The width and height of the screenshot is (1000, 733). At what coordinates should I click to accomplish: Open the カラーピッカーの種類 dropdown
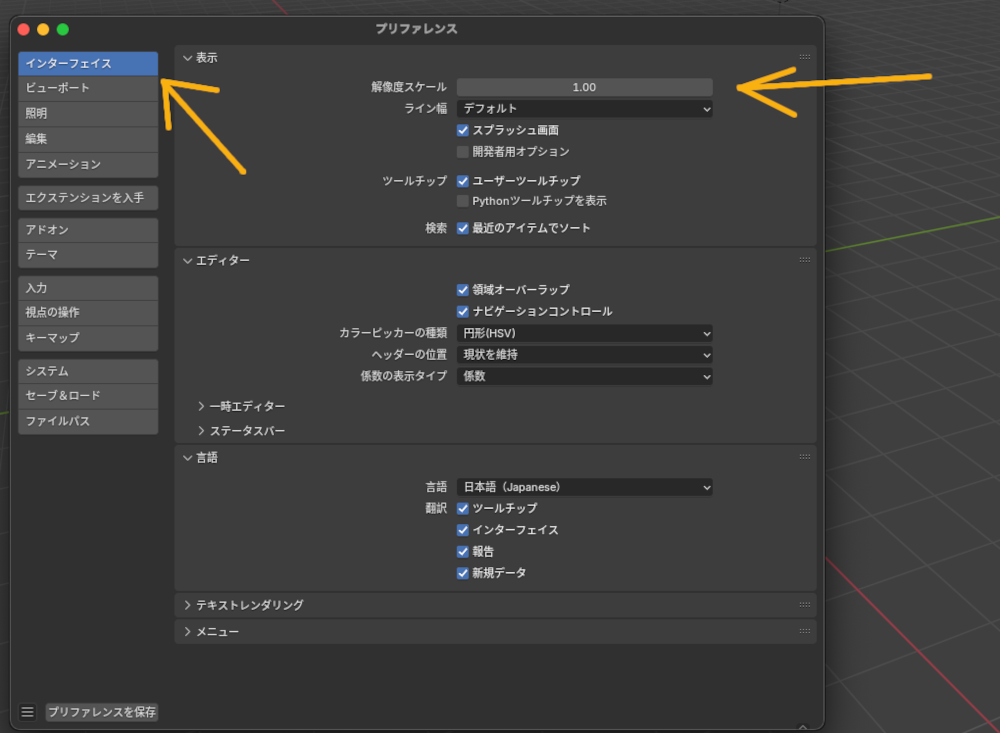click(x=584, y=333)
